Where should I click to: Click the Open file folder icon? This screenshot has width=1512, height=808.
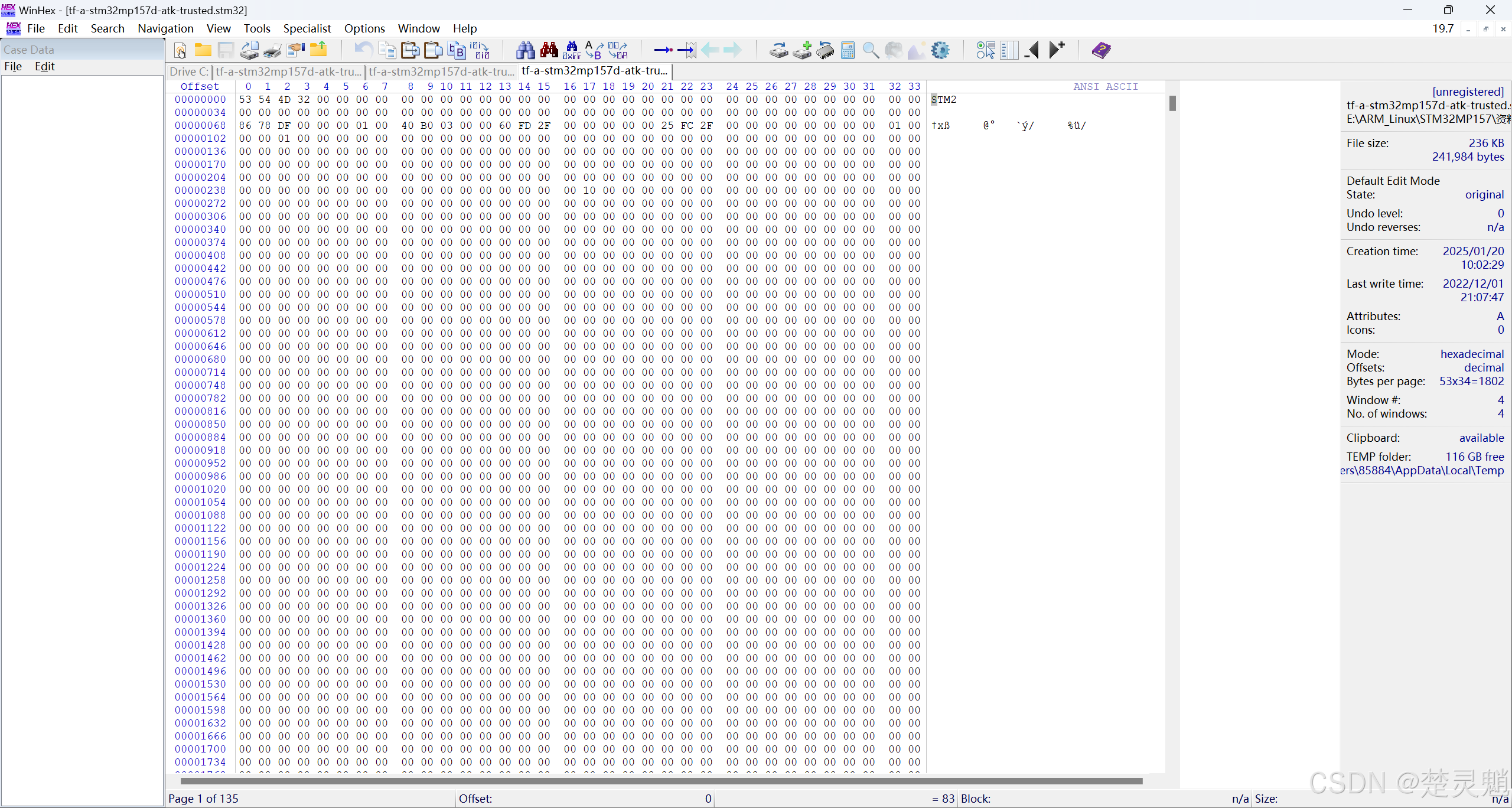pyautogui.click(x=203, y=50)
